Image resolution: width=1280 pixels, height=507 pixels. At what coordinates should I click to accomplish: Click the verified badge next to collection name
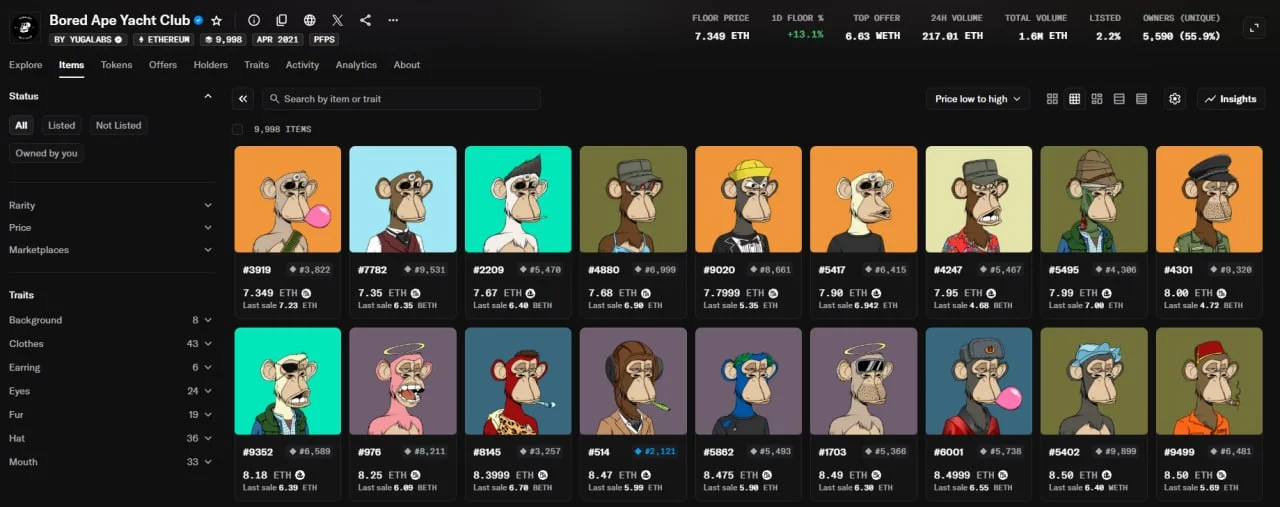pos(199,20)
